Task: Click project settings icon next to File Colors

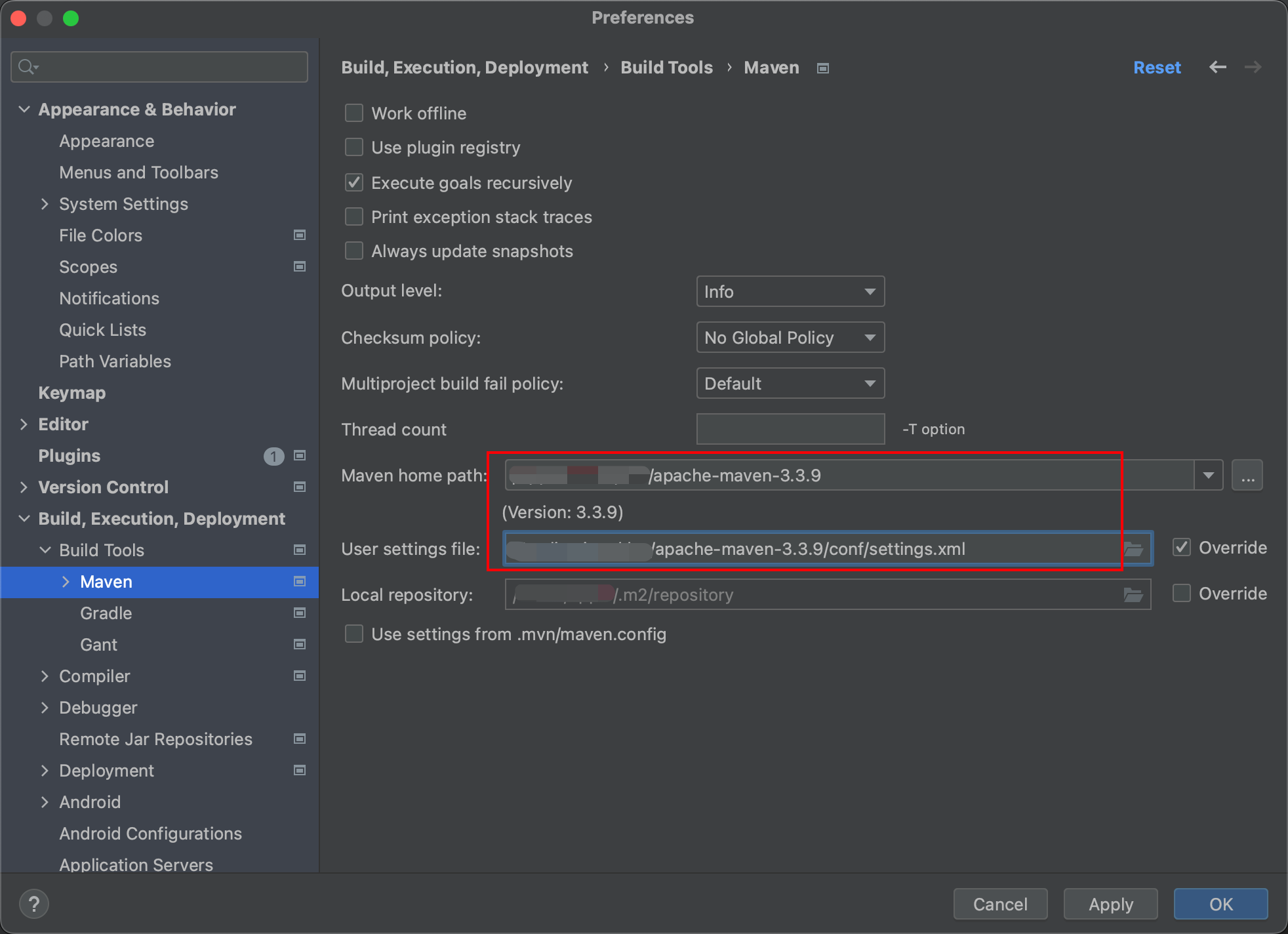Action: tap(300, 235)
